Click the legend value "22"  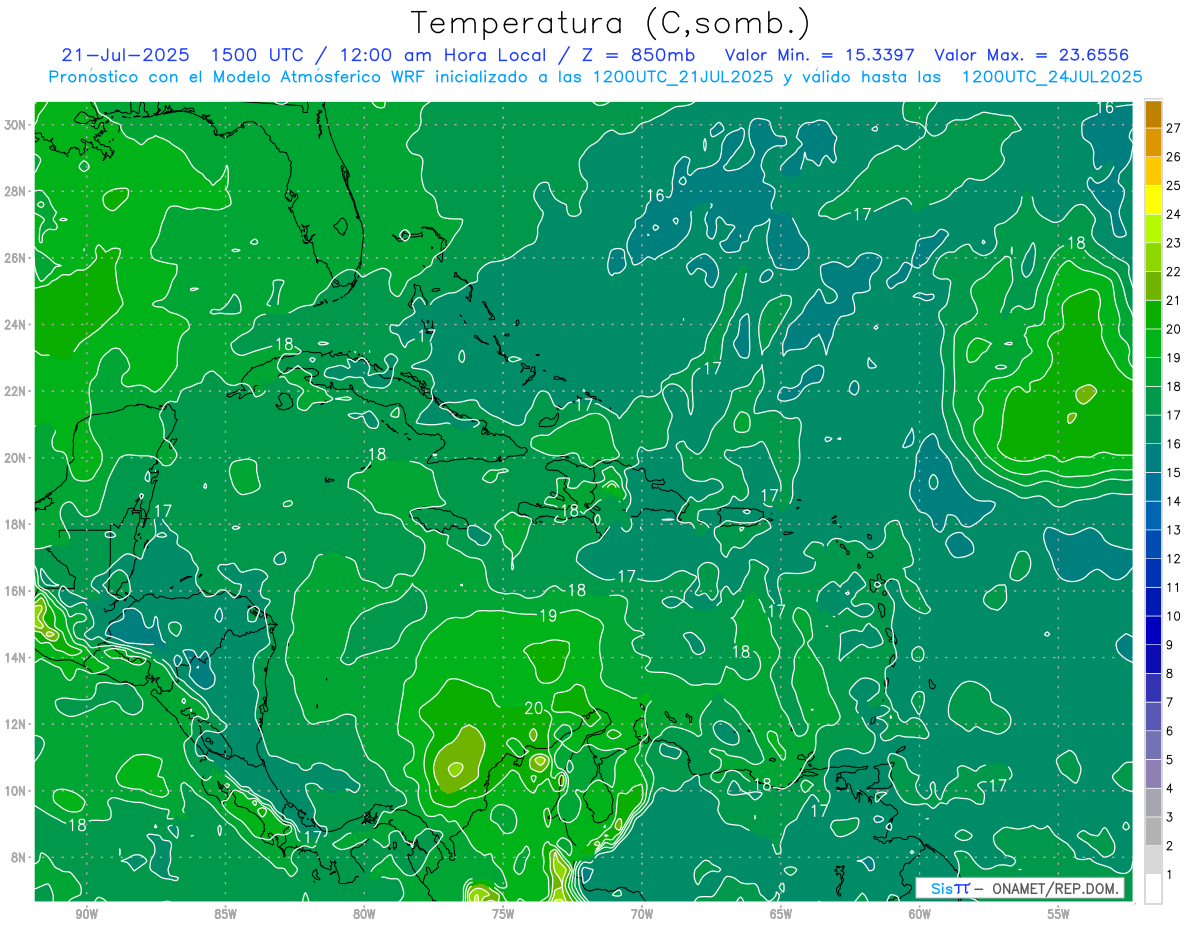pos(1174,271)
